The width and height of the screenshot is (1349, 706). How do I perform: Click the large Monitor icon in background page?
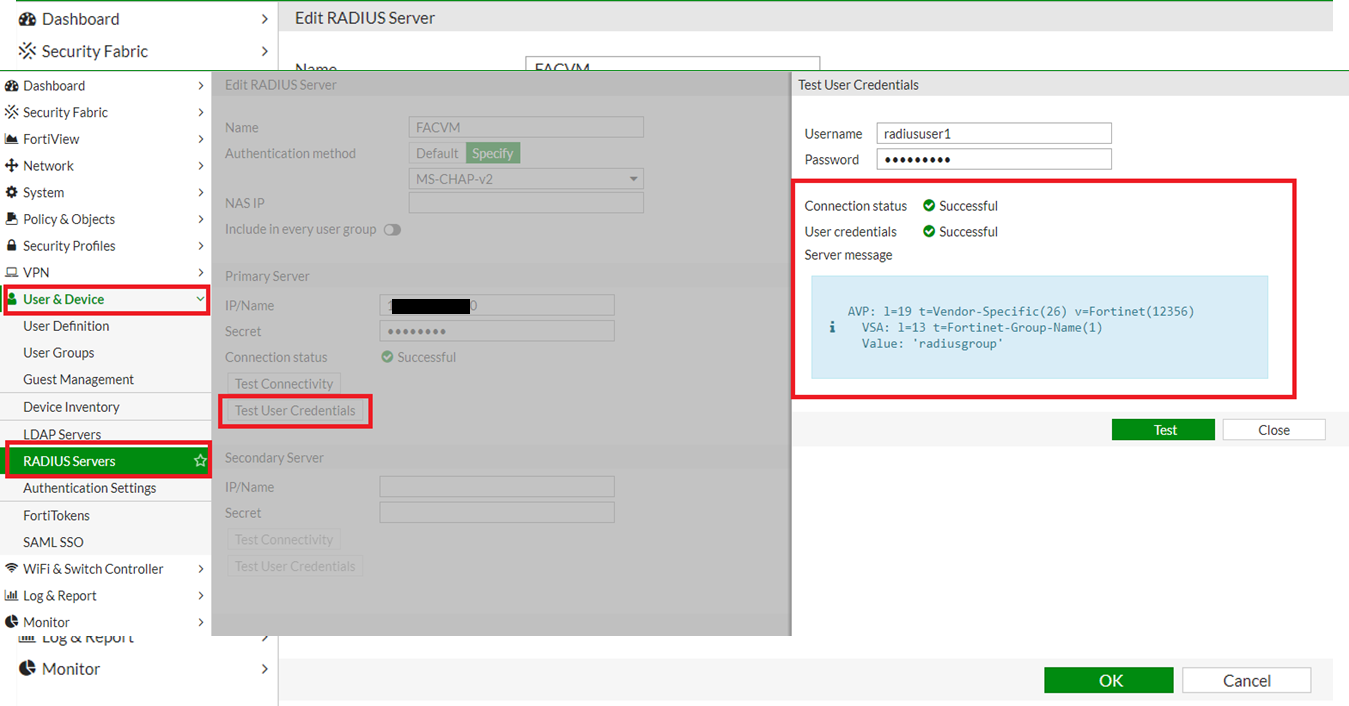pos(27,668)
